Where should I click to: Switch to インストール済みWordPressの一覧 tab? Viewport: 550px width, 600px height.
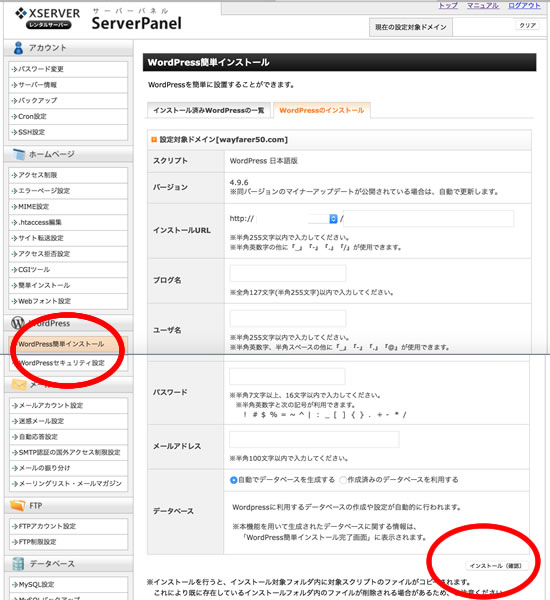(x=209, y=111)
